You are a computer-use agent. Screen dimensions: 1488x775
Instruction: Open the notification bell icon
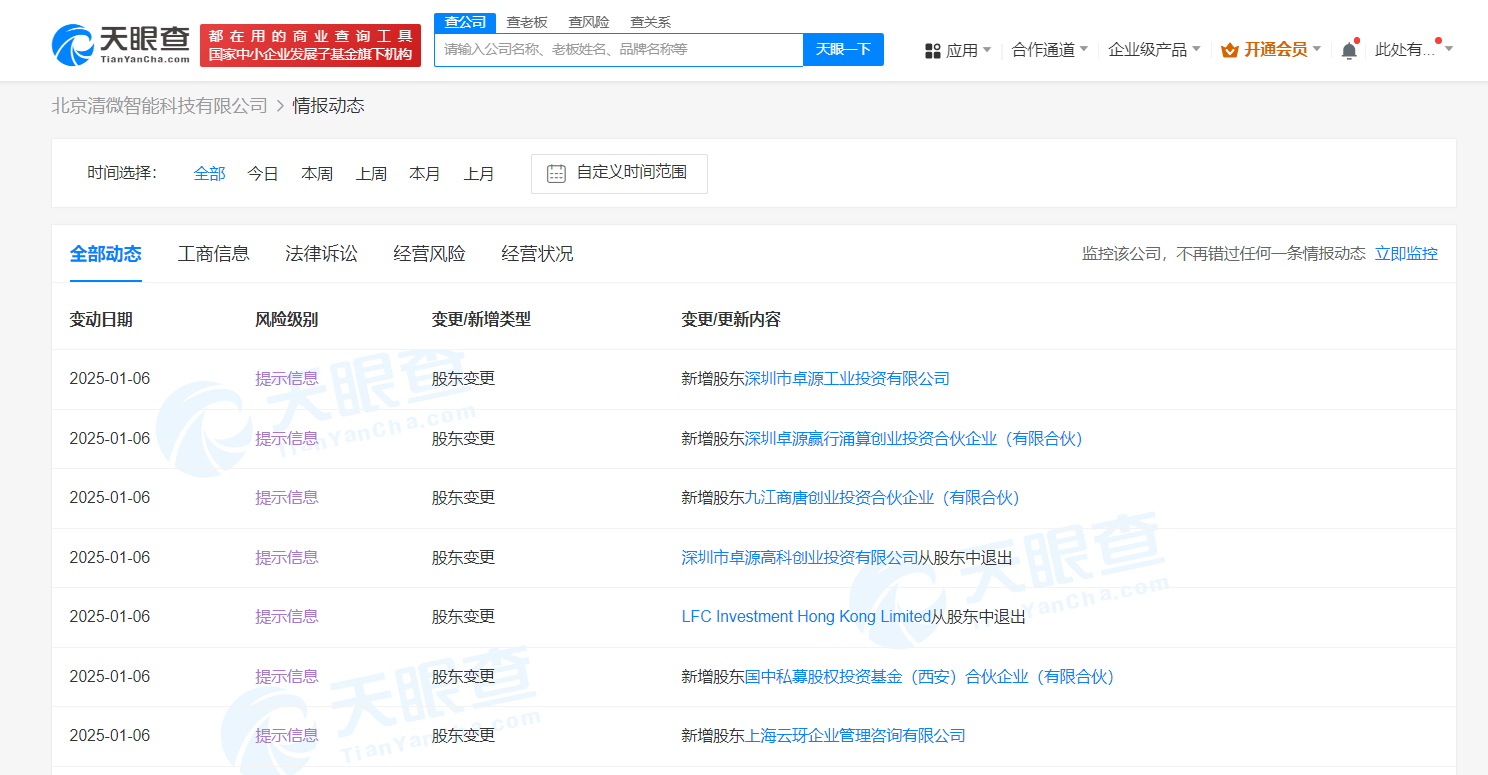[x=1349, y=50]
